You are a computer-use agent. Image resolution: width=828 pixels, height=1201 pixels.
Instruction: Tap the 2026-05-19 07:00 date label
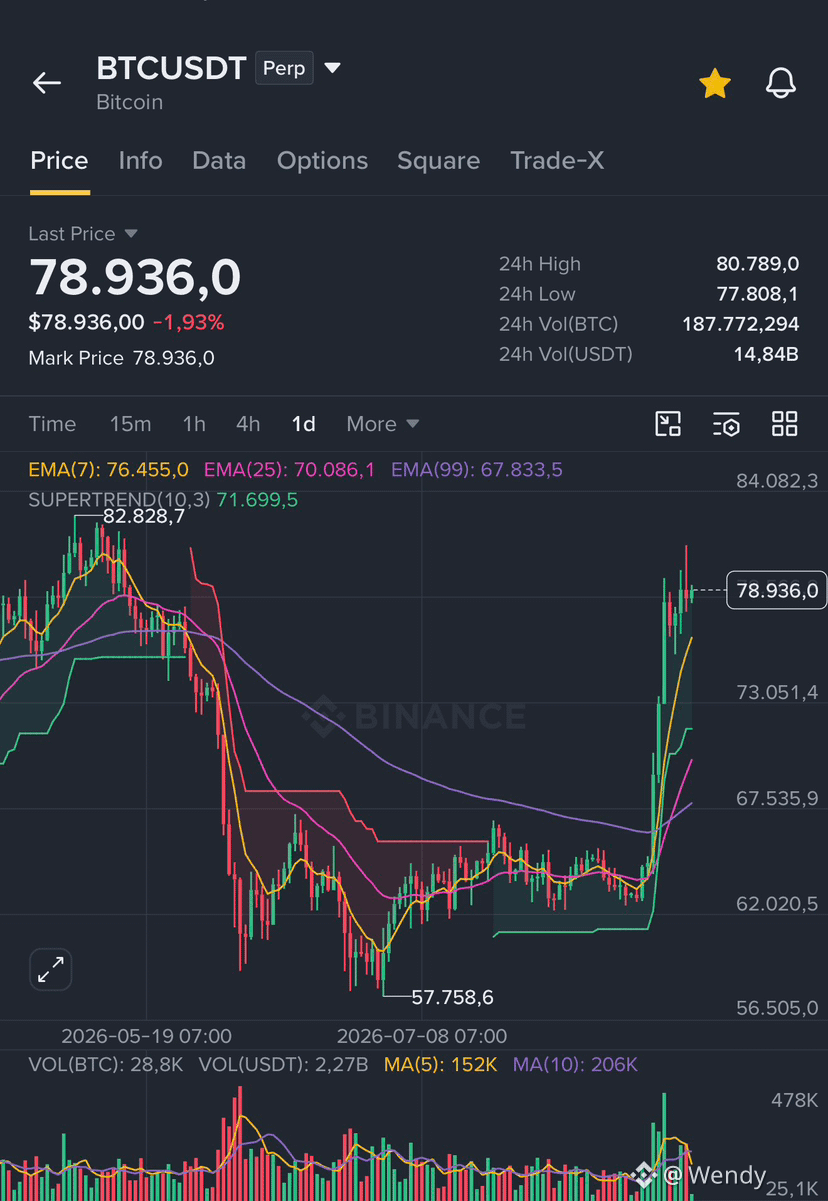coord(147,1036)
